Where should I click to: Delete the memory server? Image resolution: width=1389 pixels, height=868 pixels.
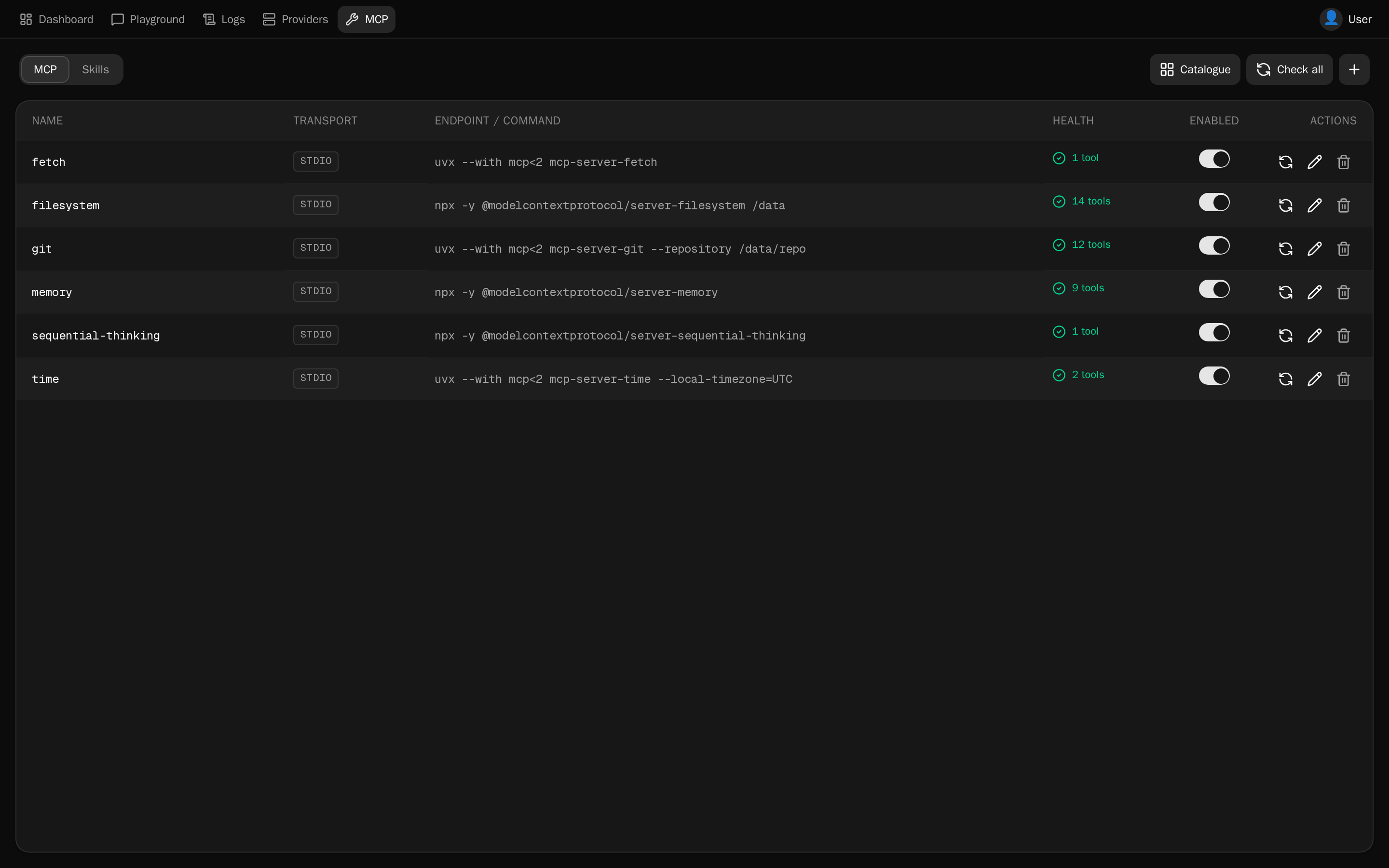[1344, 292]
